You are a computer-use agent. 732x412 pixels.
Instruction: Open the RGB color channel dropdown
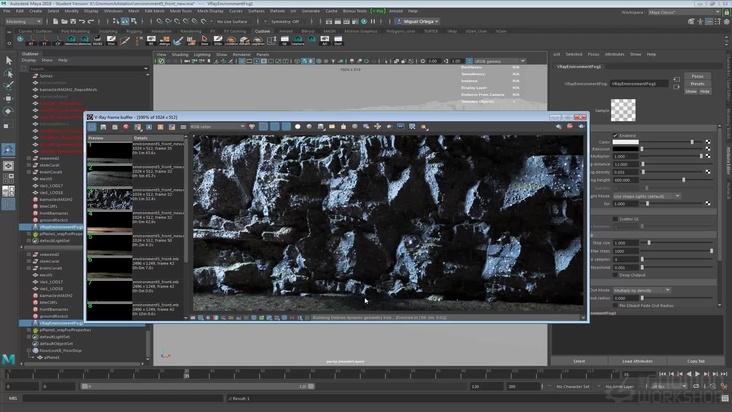point(218,126)
